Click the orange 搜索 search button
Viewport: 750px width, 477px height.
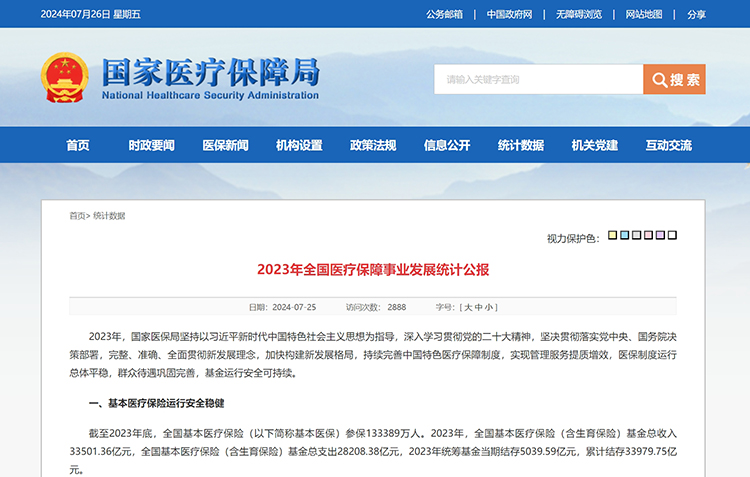click(674, 79)
